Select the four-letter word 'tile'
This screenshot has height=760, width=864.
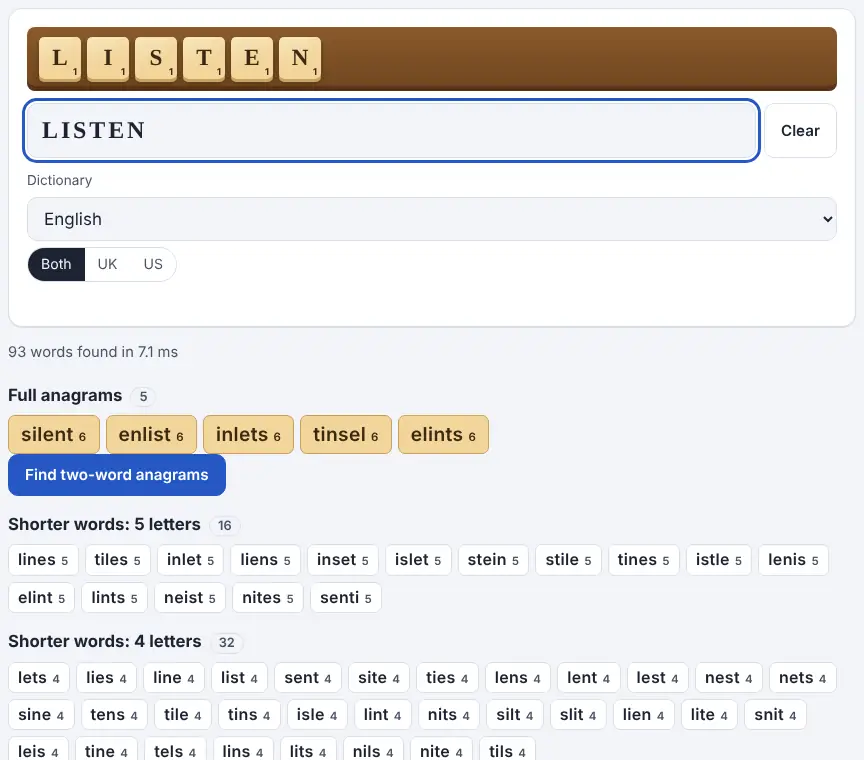pos(183,715)
